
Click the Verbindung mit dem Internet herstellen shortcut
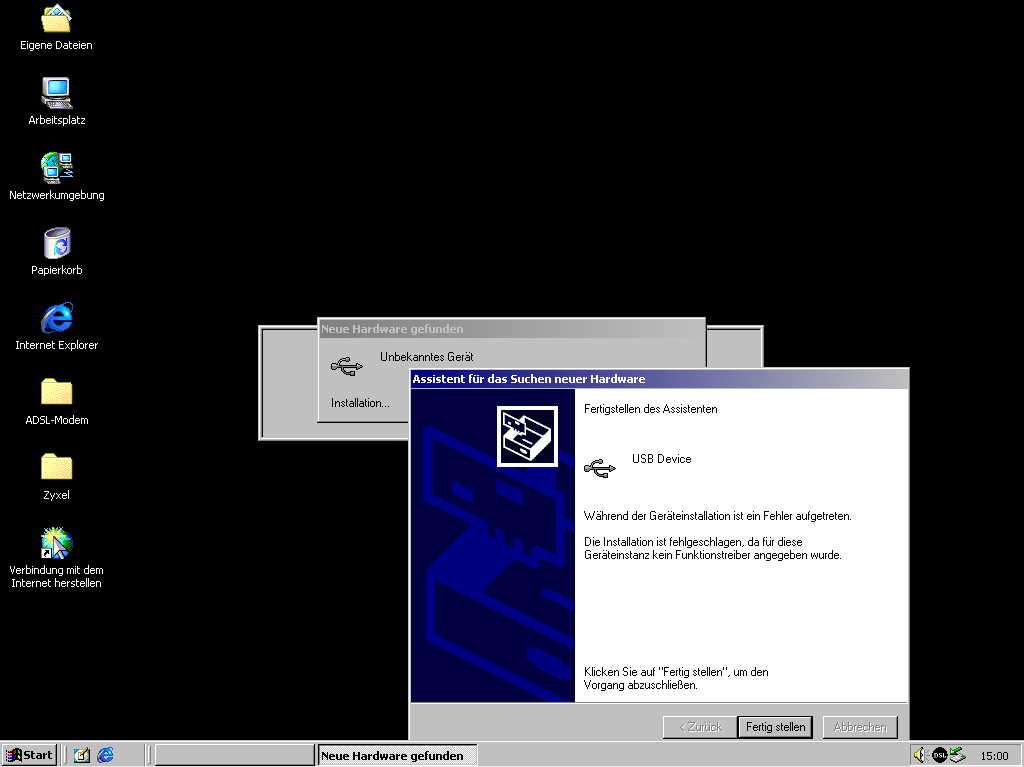point(56,543)
